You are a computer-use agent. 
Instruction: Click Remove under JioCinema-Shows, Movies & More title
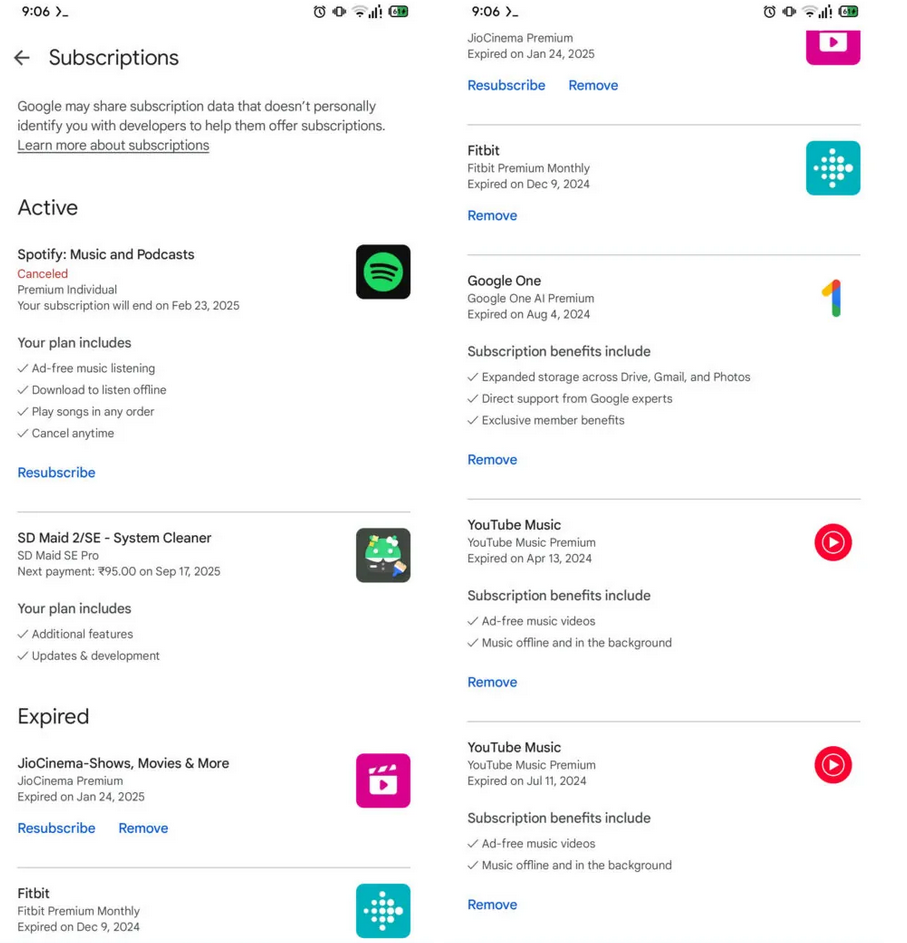click(x=143, y=828)
